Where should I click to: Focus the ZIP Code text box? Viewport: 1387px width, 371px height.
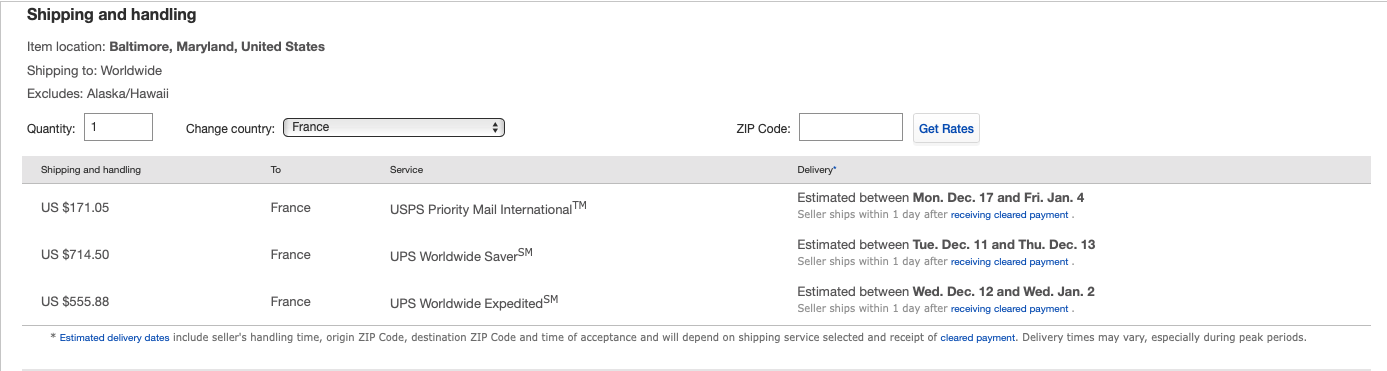(851, 127)
